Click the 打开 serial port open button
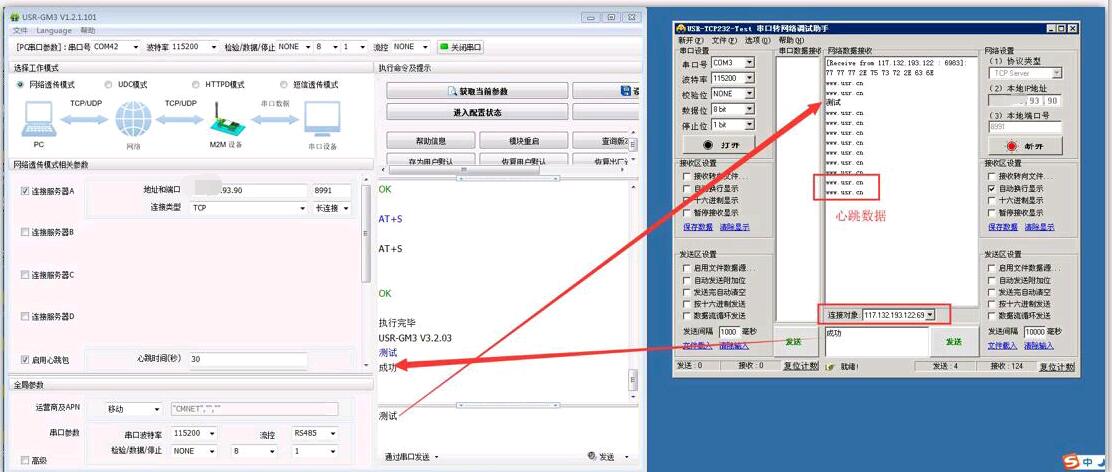 717,145
